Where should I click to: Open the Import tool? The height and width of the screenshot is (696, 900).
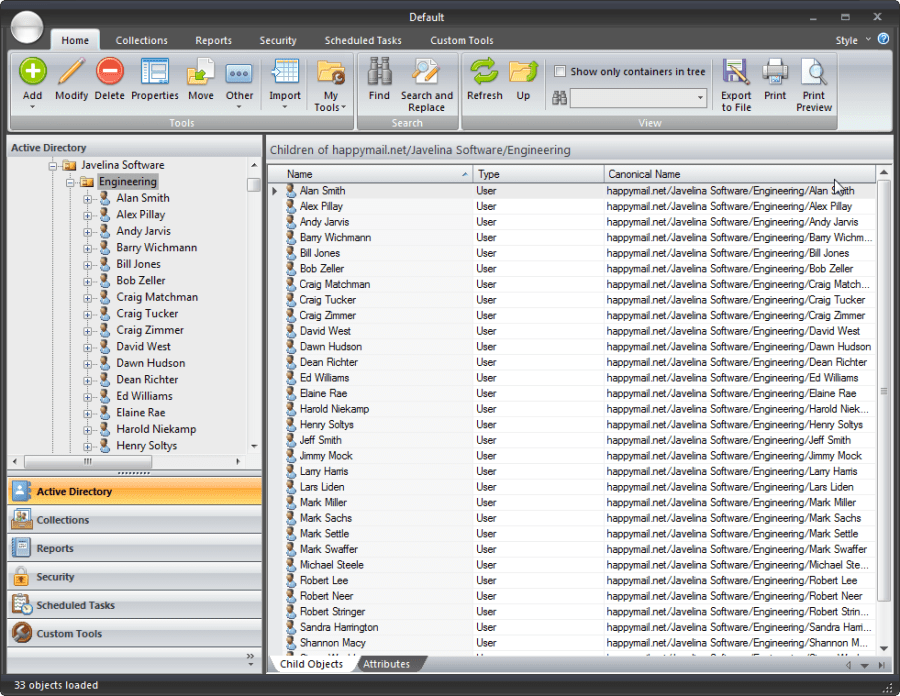tap(284, 74)
